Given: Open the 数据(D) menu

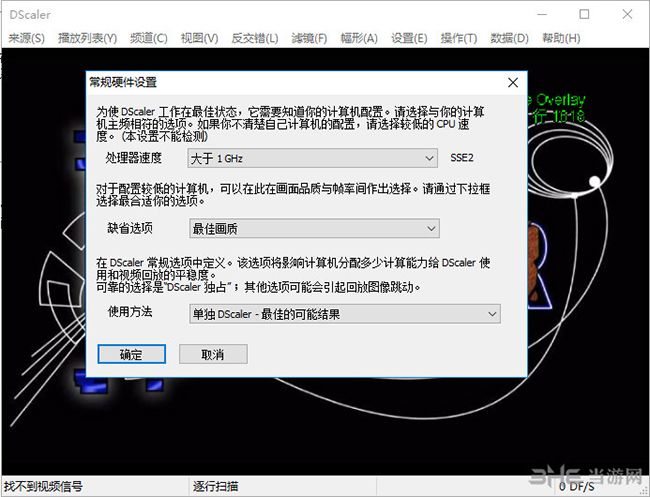Looking at the screenshot, I should click(x=509, y=38).
